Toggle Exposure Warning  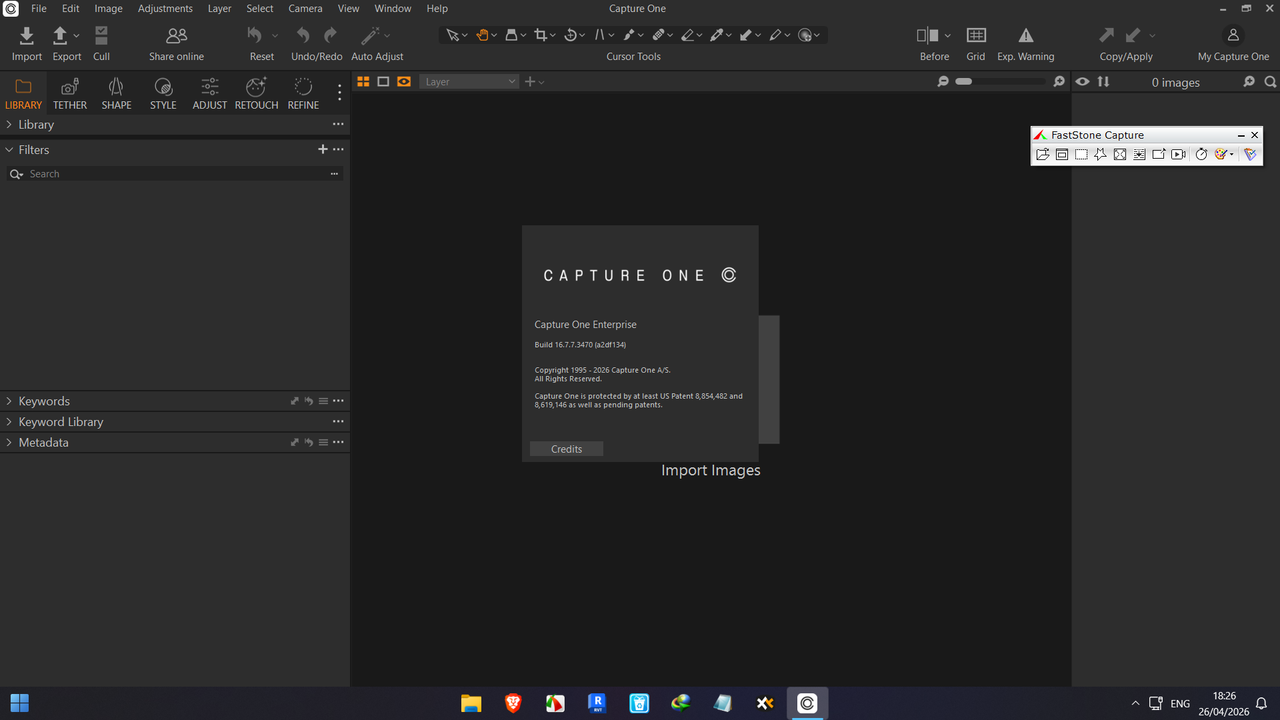point(1026,35)
